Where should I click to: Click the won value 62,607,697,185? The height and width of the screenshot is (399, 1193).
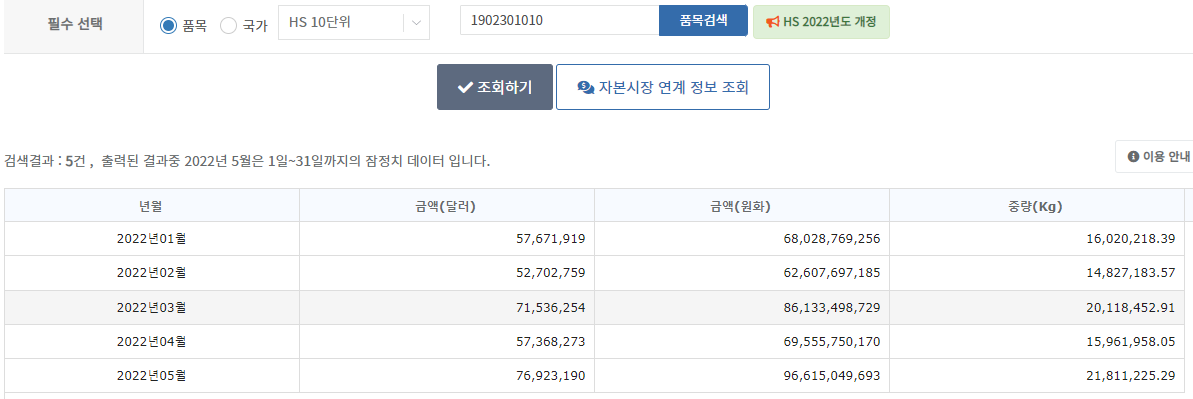click(x=831, y=273)
